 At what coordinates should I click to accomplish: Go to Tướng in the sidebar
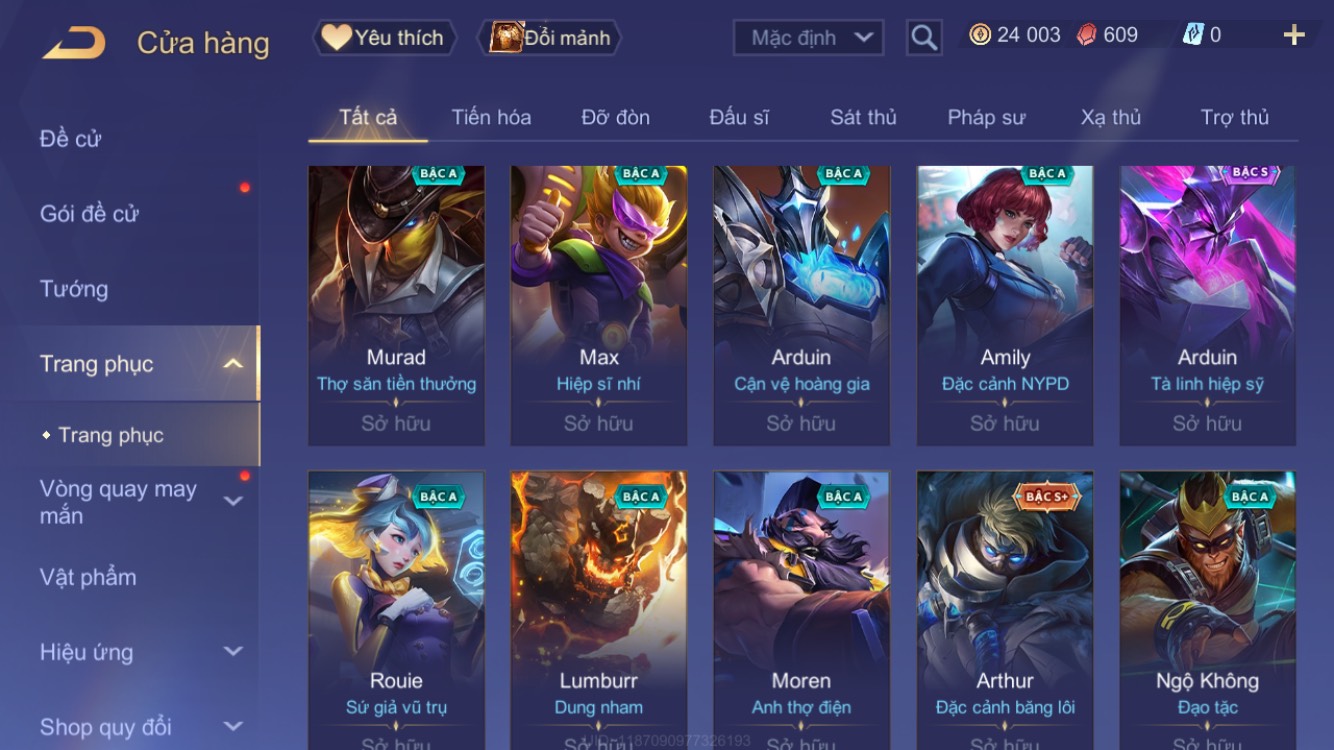pyautogui.click(x=74, y=289)
